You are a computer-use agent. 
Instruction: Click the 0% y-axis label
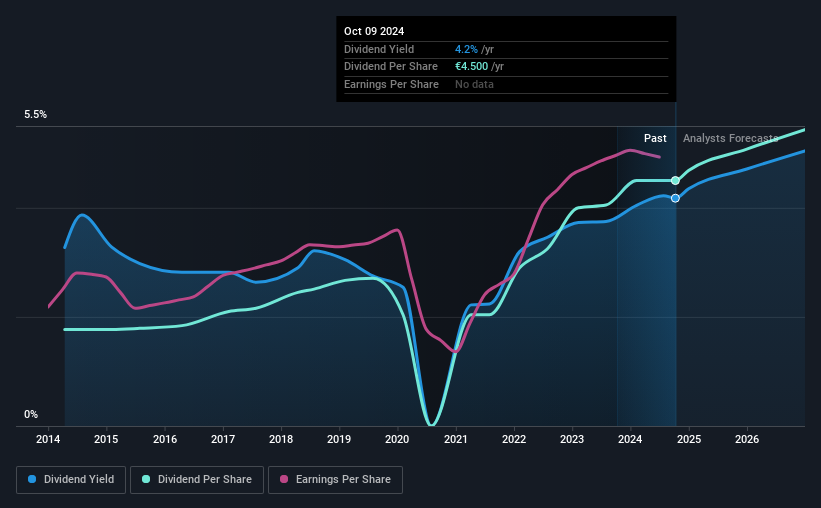point(31,414)
